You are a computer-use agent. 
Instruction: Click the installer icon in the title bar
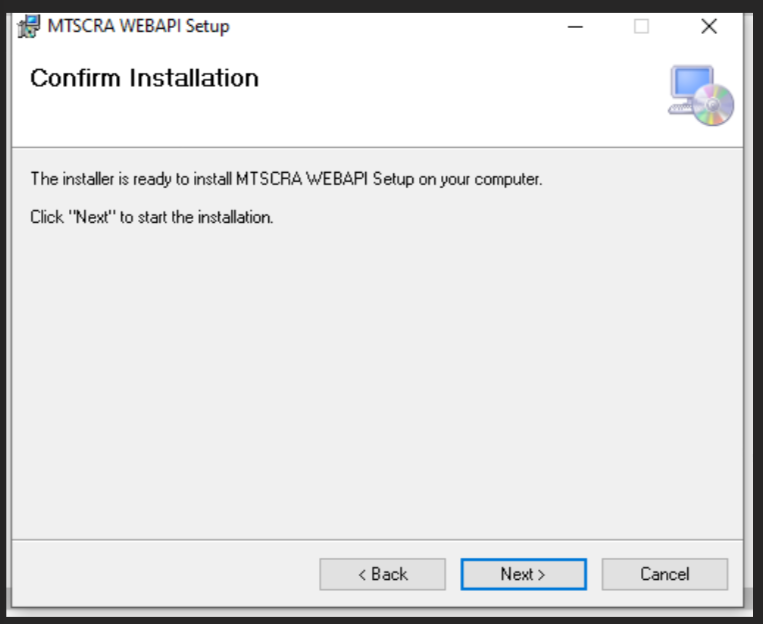pos(30,27)
